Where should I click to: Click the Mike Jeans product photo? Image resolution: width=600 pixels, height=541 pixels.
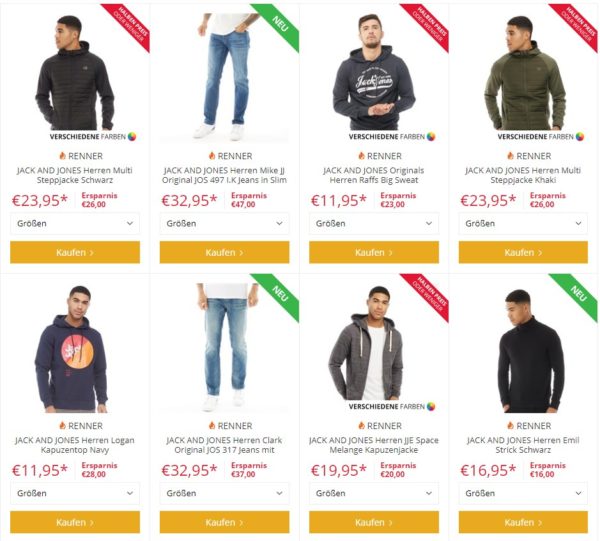click(x=224, y=75)
